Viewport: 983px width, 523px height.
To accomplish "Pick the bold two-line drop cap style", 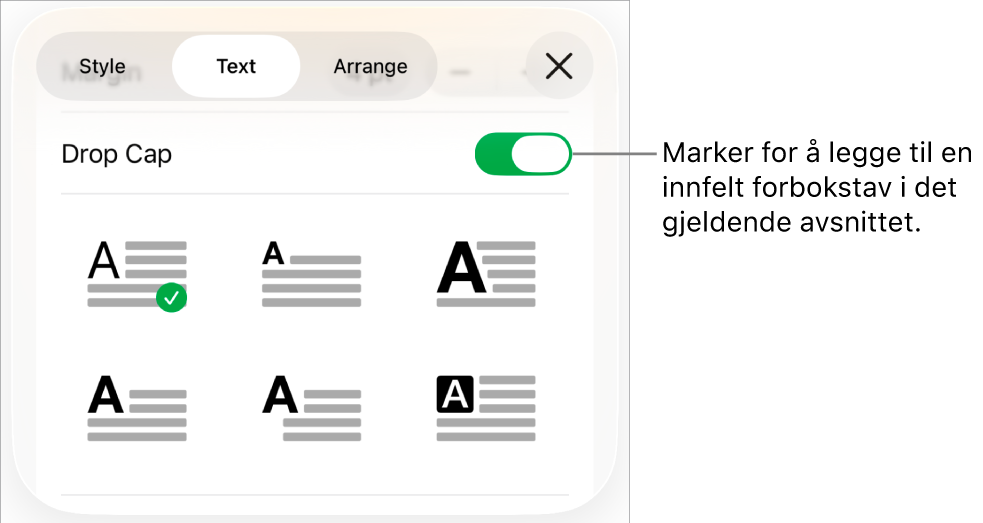I will coord(137,408).
